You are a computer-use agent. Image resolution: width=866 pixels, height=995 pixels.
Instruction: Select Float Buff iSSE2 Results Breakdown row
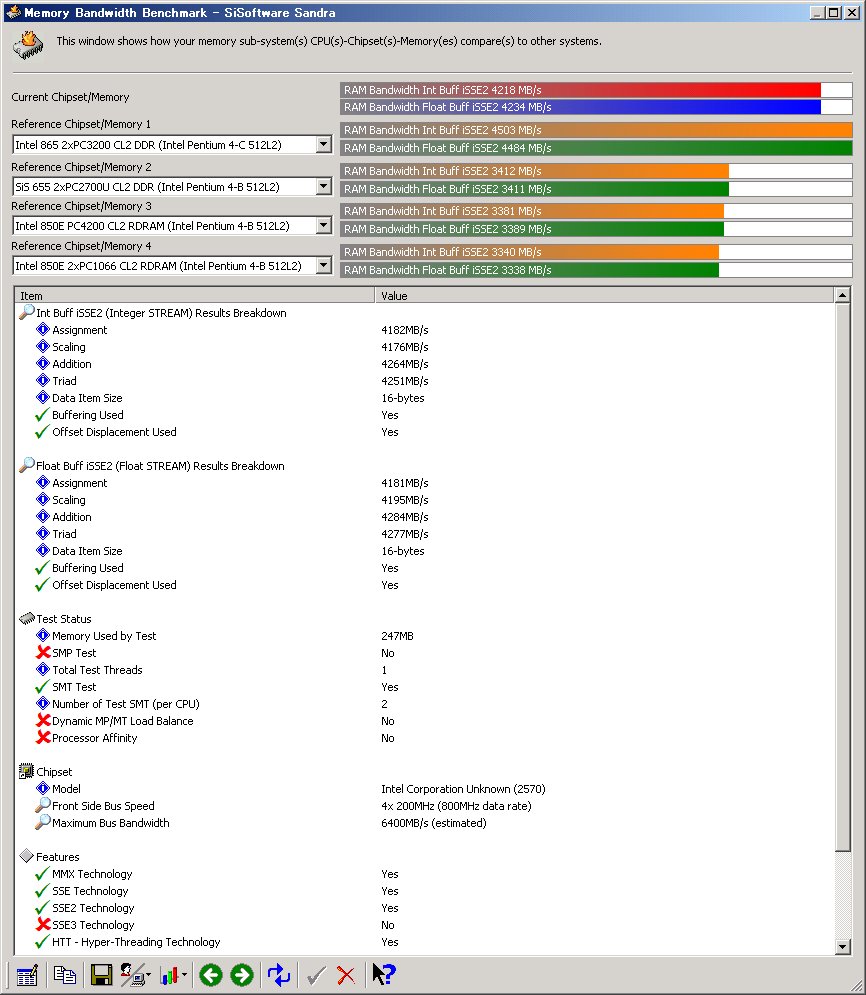pyautogui.click(x=160, y=466)
